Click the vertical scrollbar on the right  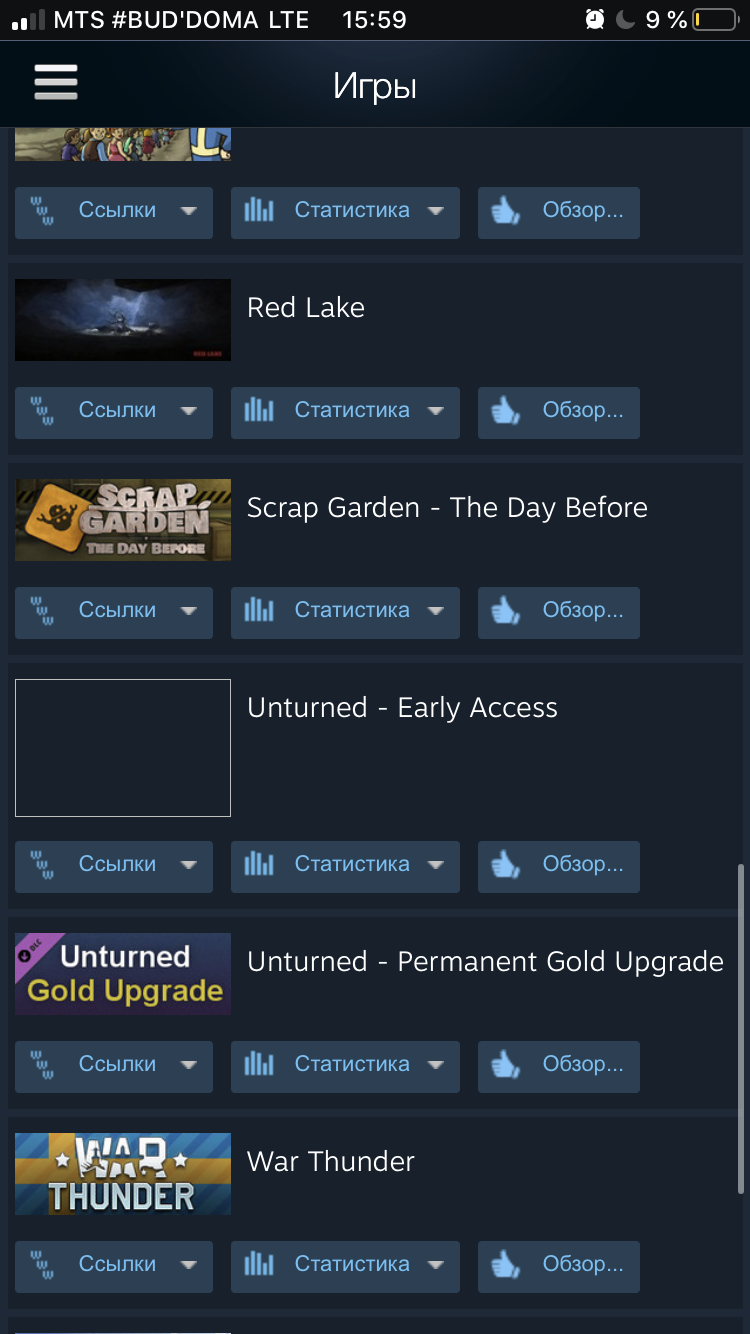pos(740,1028)
